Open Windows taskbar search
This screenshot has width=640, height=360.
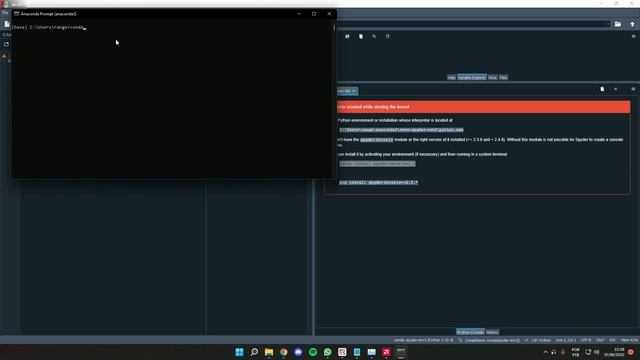point(254,352)
